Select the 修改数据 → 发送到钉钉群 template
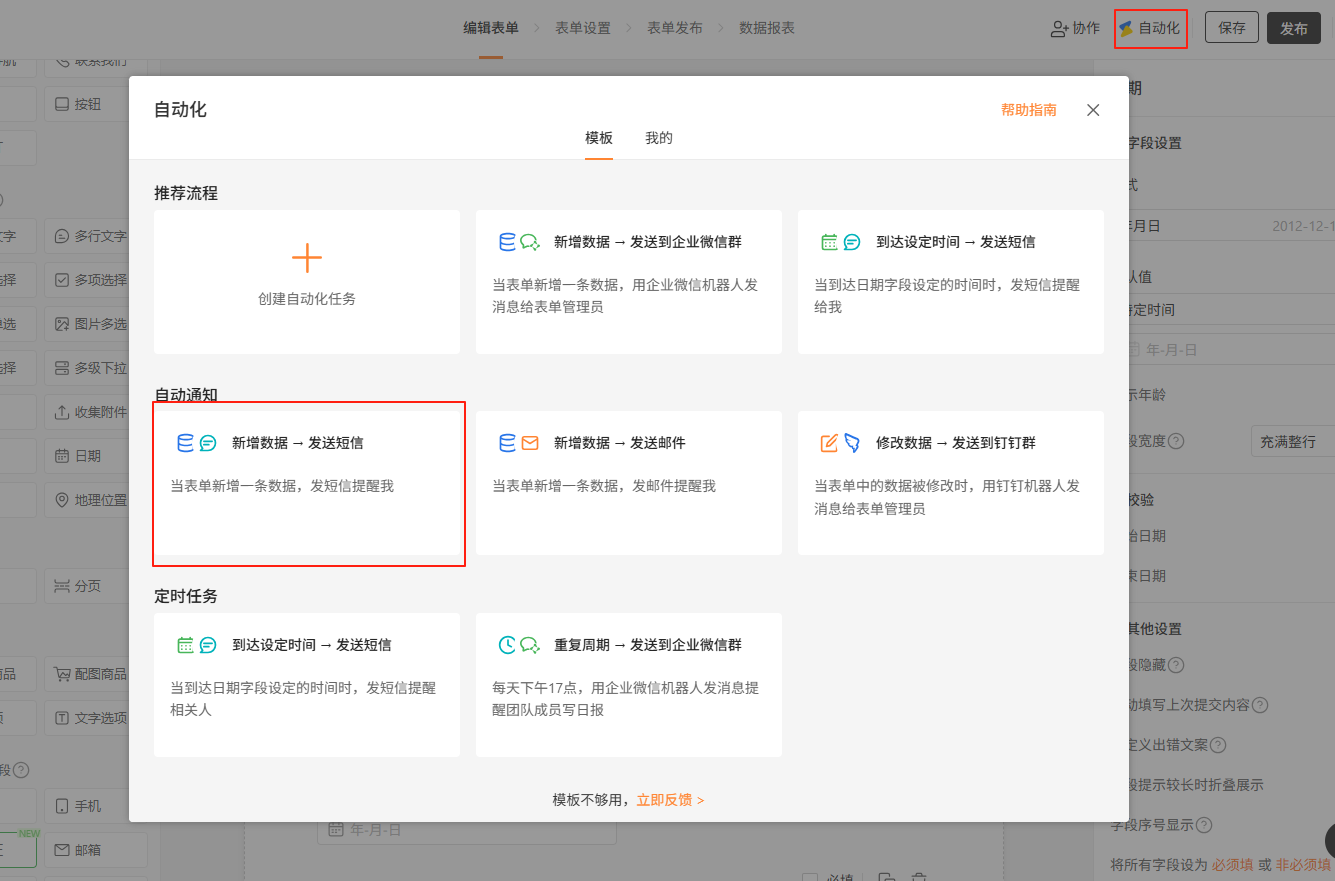 click(x=951, y=483)
